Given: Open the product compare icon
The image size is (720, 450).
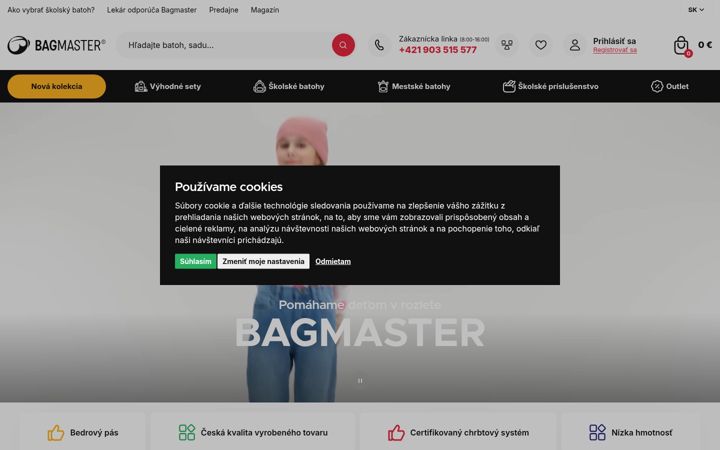Looking at the screenshot, I should (x=507, y=45).
